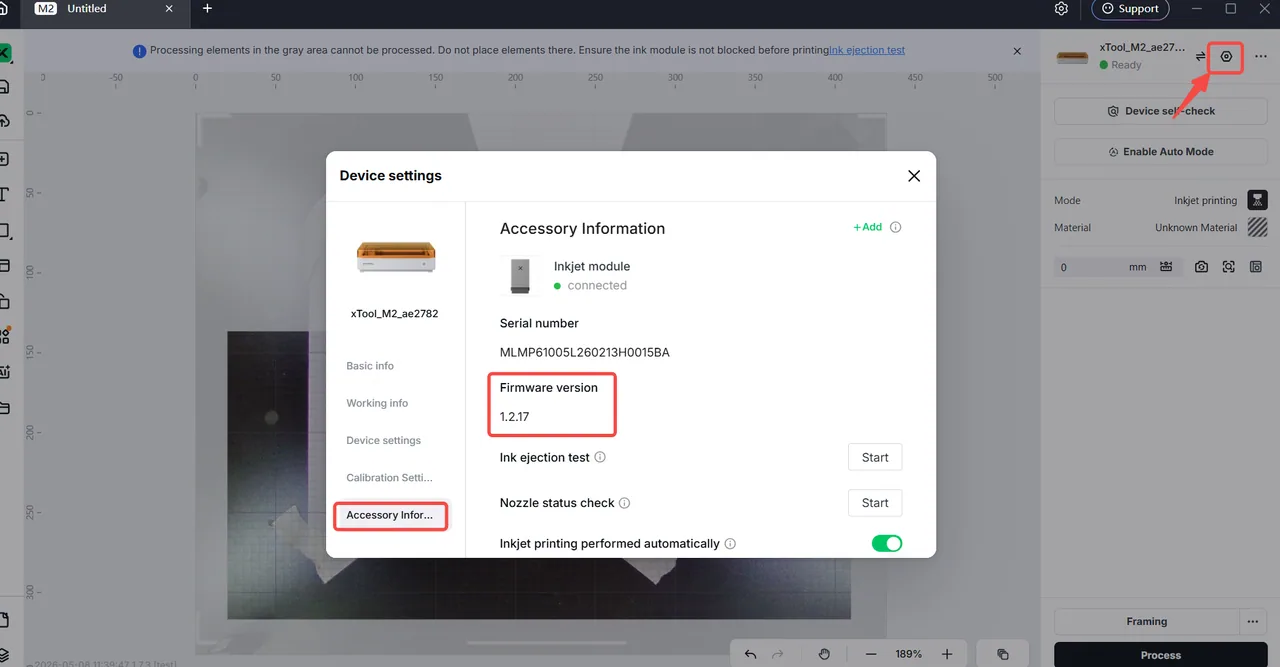Open device more options menu
Viewport: 1280px width, 667px height.
click(1261, 57)
